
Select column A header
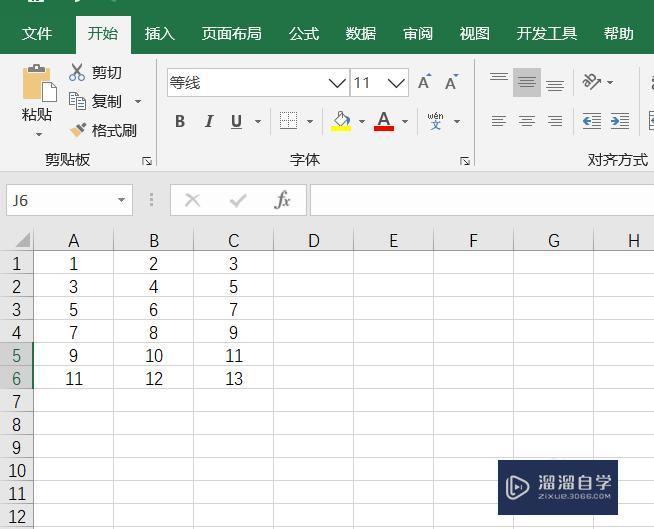coord(73,240)
